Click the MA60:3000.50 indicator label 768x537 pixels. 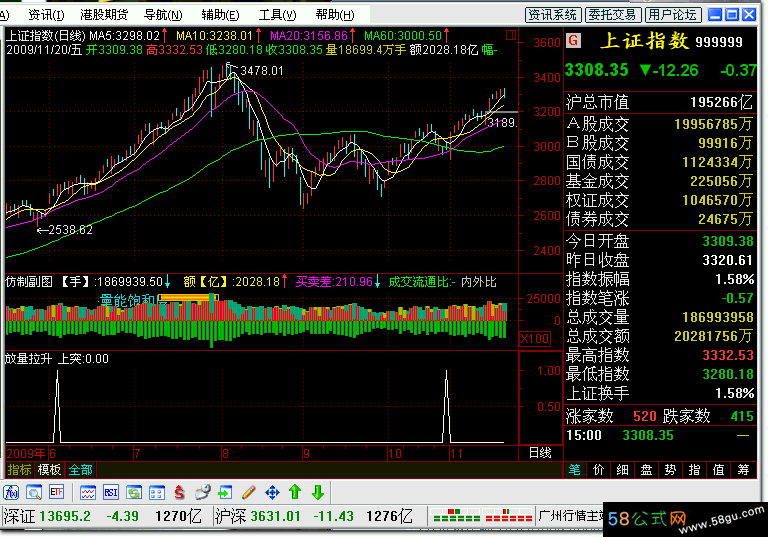403,36
